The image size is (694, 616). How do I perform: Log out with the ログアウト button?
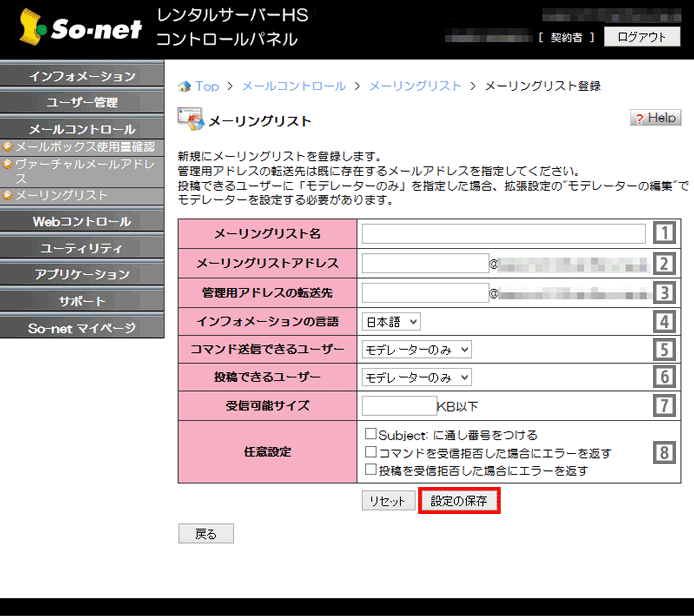(641, 37)
